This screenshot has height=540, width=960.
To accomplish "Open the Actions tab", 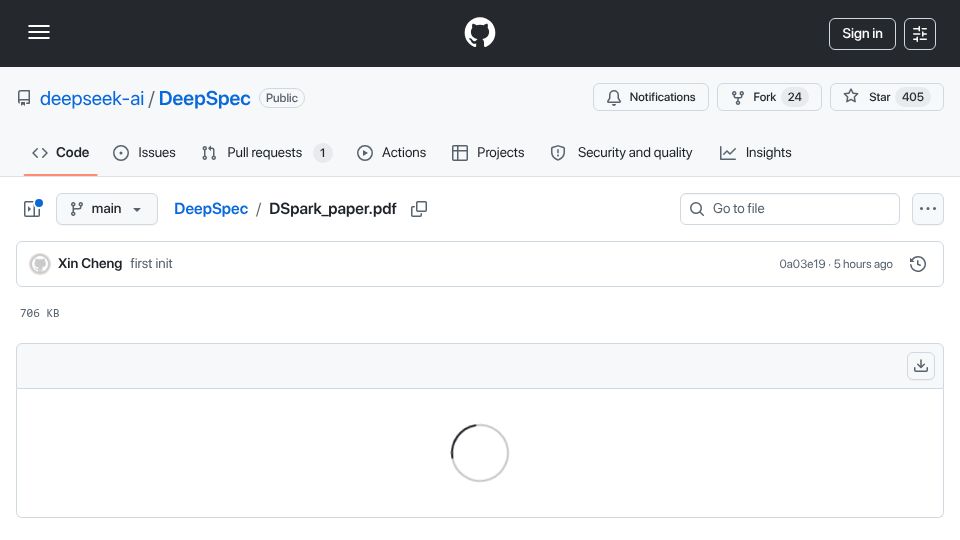I will pos(391,152).
